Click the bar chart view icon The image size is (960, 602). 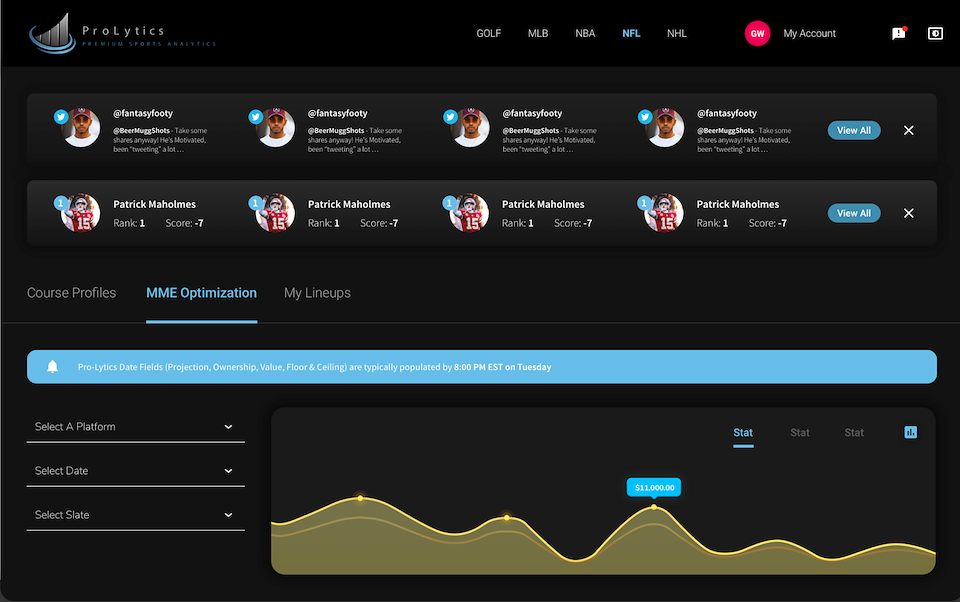click(x=911, y=432)
